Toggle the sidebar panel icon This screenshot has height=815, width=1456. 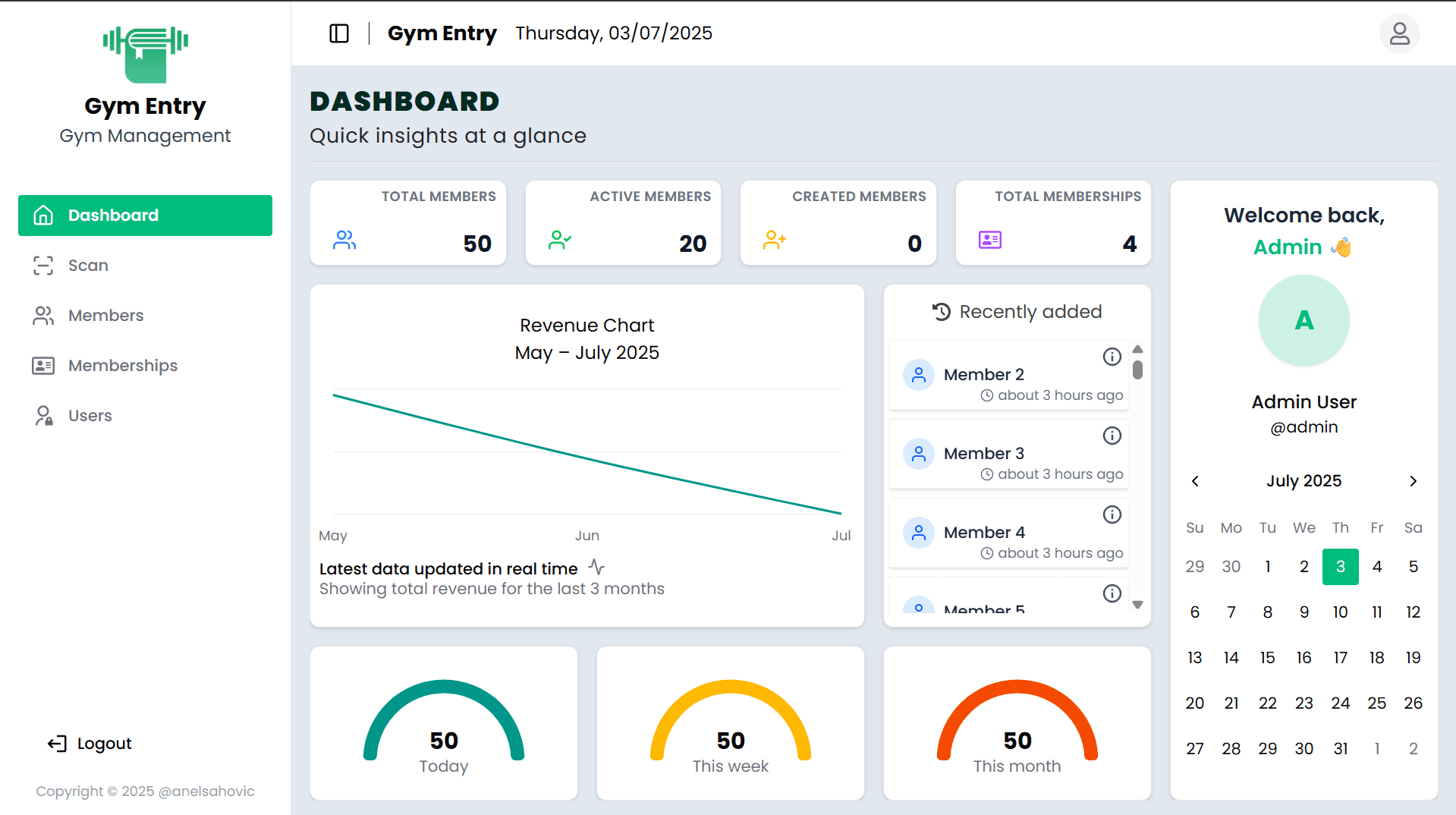339,33
